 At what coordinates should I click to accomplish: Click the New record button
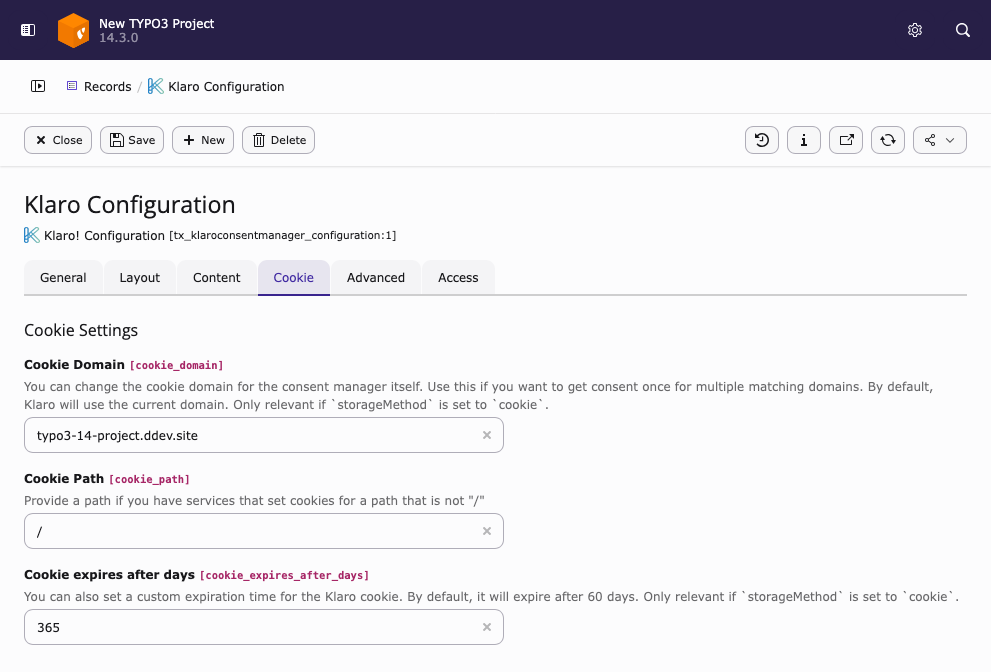point(203,140)
